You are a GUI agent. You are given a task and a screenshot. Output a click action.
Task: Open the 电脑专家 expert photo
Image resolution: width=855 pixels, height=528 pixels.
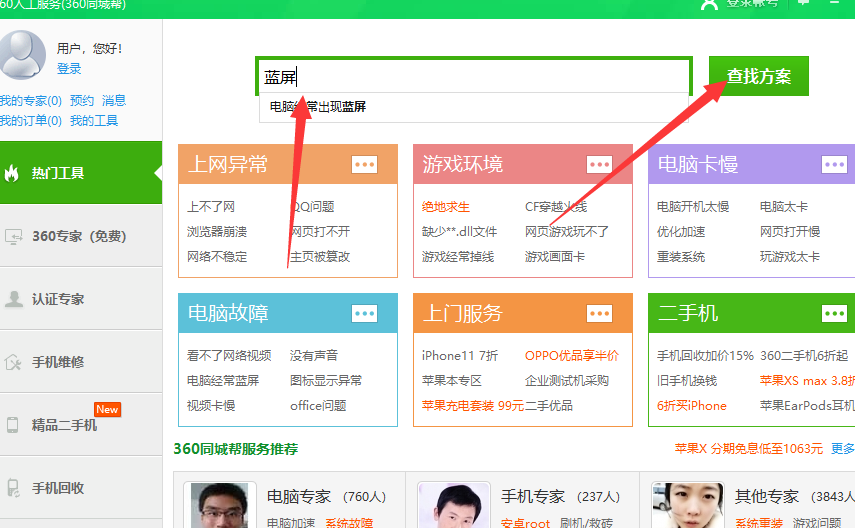tap(220, 505)
